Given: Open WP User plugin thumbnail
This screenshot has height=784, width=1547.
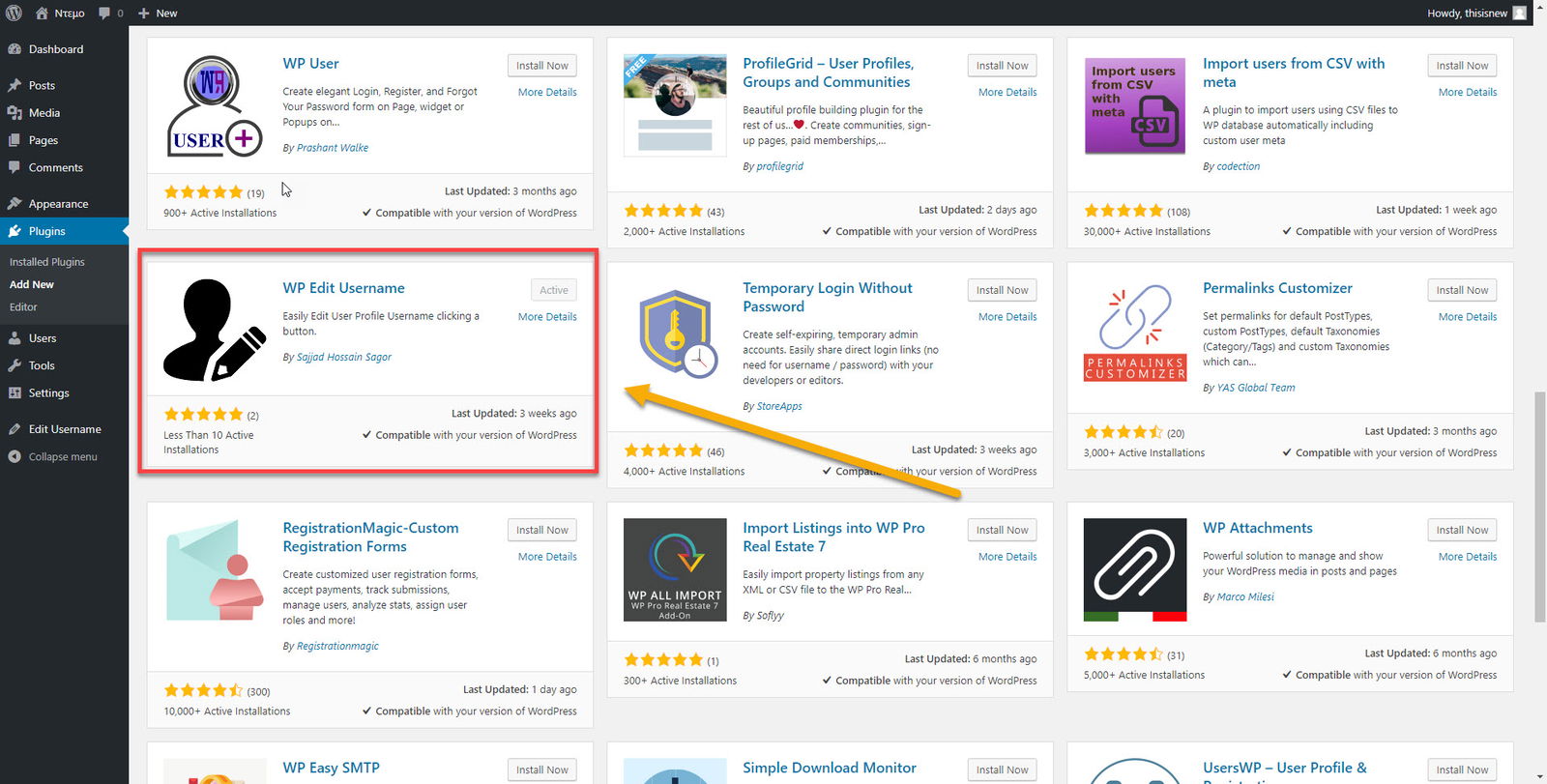Looking at the screenshot, I should tap(215, 105).
